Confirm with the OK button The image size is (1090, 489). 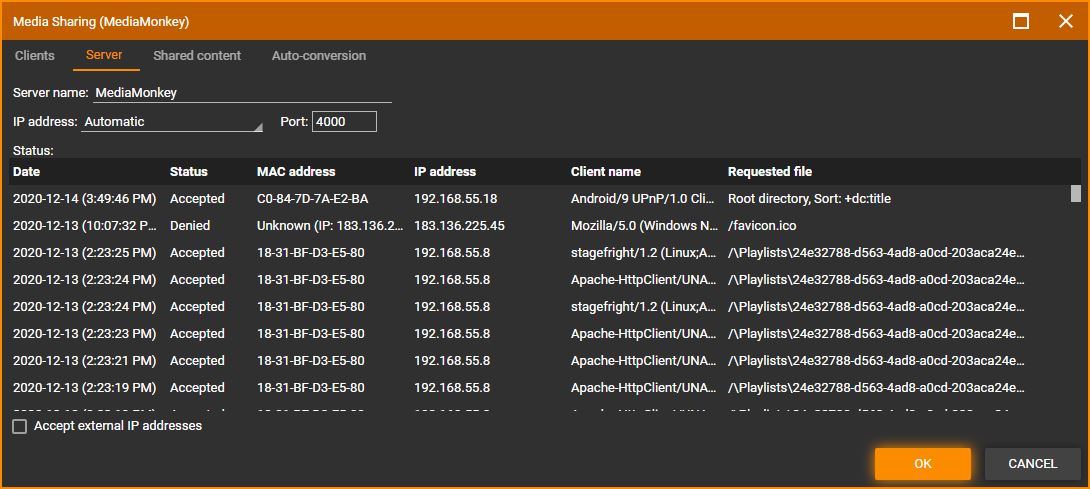pyautogui.click(x=922, y=464)
